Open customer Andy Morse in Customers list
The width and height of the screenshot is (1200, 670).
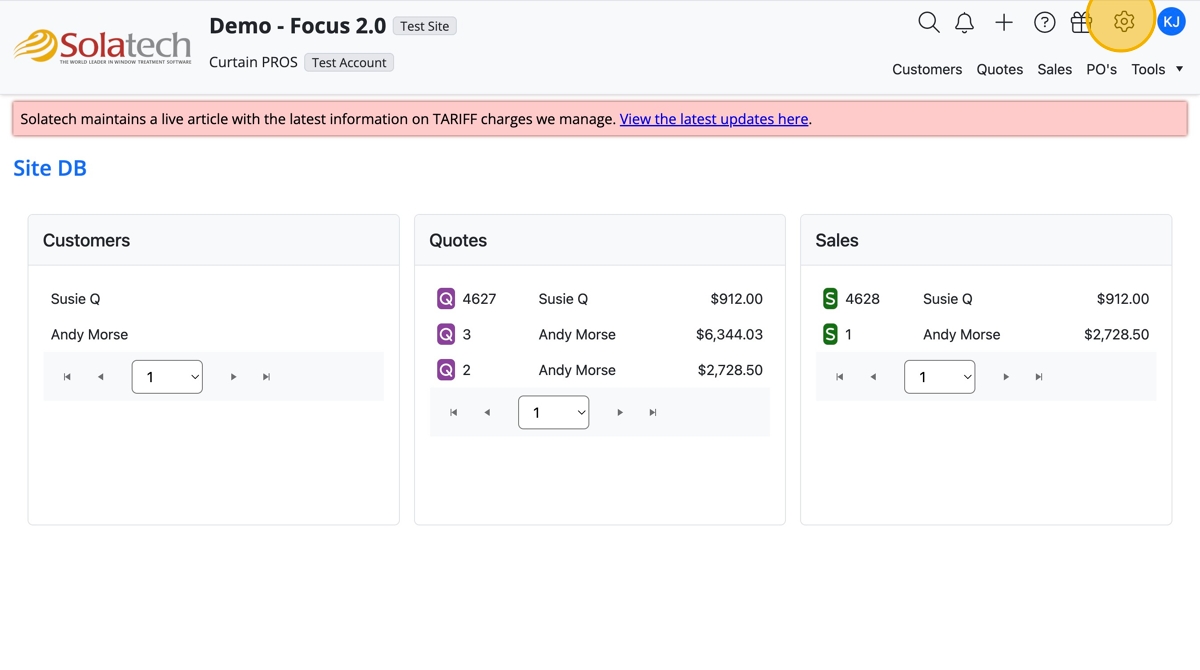[x=89, y=334]
